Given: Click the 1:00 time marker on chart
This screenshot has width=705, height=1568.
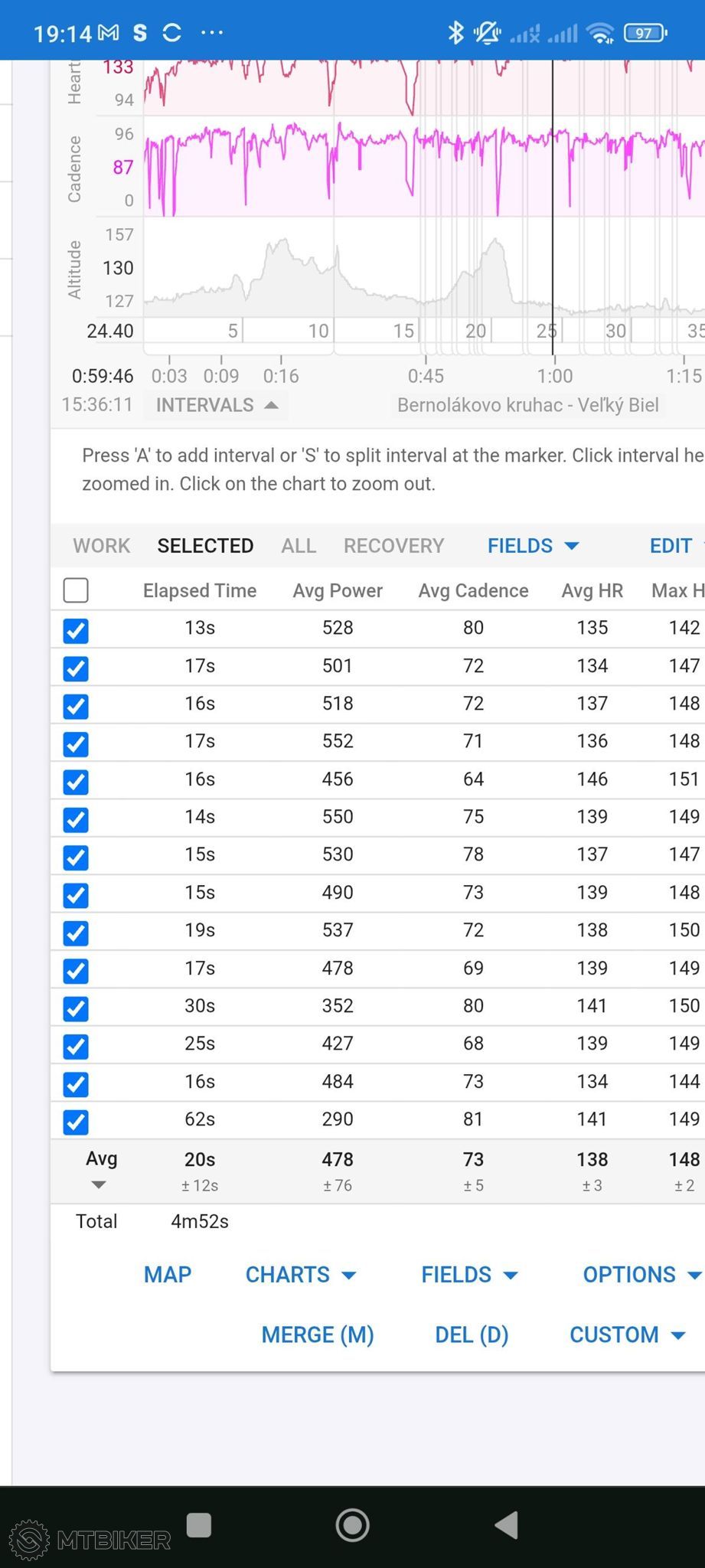Looking at the screenshot, I should 554,376.
